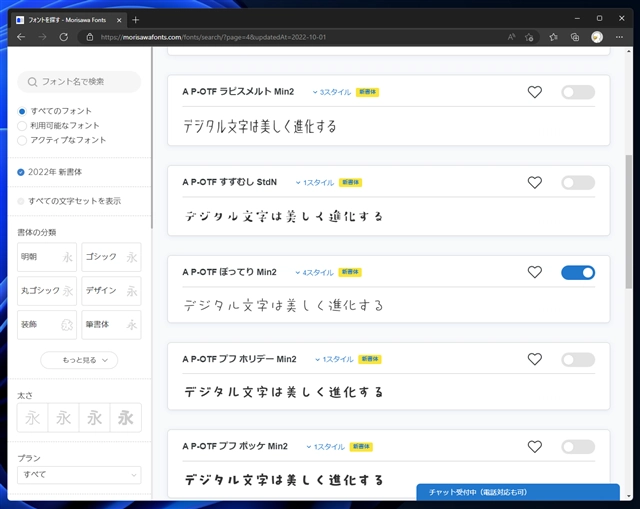Reload the page with refresh icon
640x509 pixels.
64,37
